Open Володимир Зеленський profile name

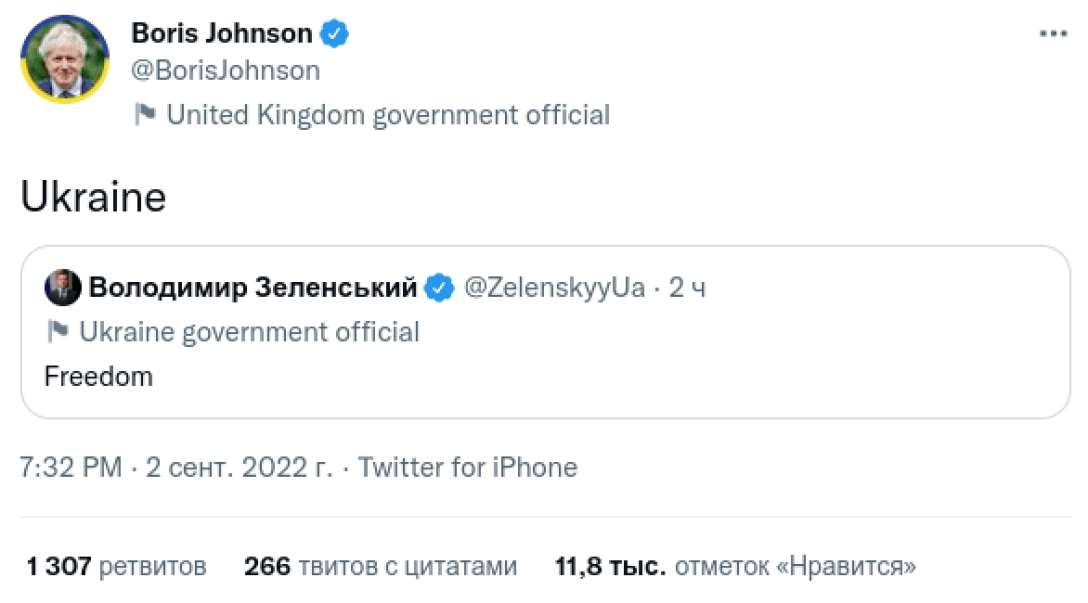[253, 286]
